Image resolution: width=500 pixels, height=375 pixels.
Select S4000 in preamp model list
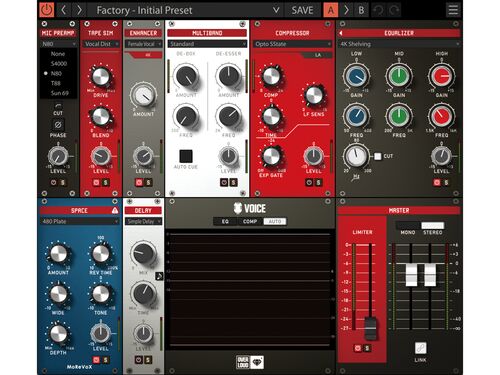[59, 63]
